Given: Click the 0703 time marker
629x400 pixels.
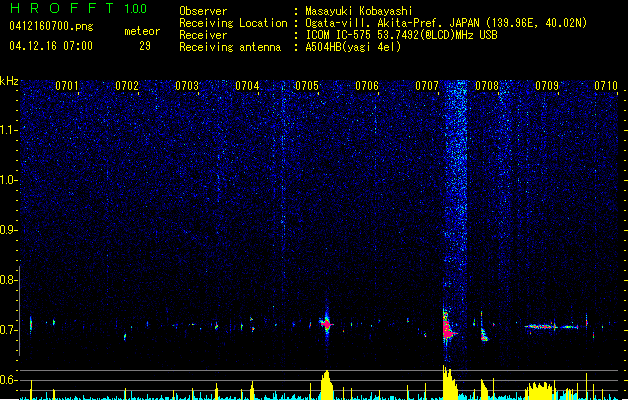Looking at the screenshot, I should pos(187,86).
